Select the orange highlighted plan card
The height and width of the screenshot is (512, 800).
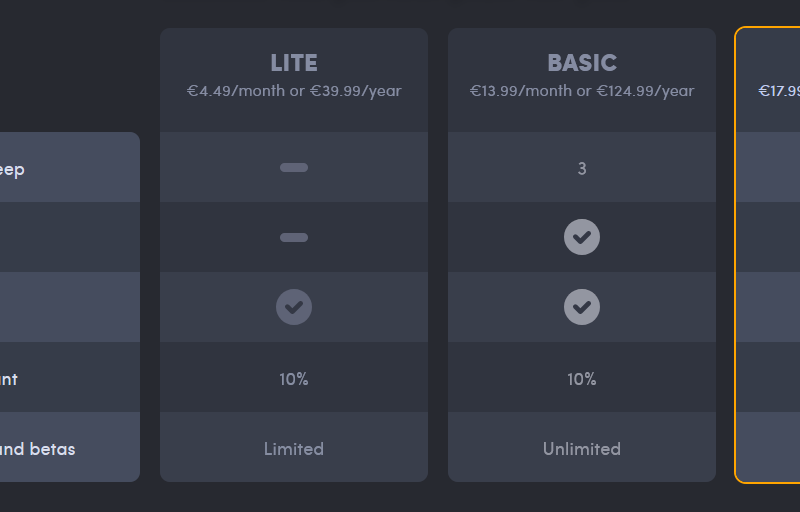770,255
